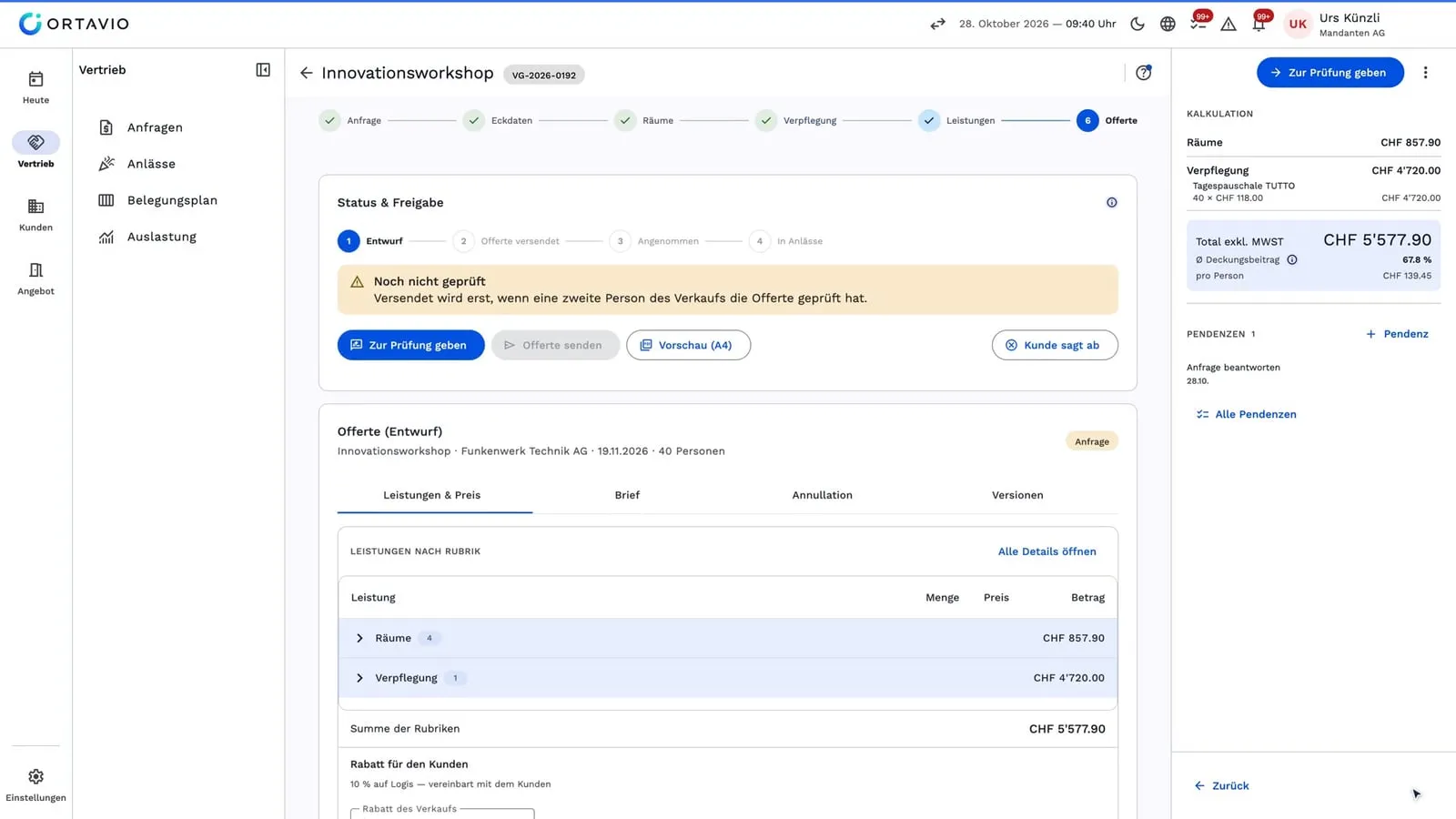Click the Zur Prüfung geben button top right

pos(1330,73)
